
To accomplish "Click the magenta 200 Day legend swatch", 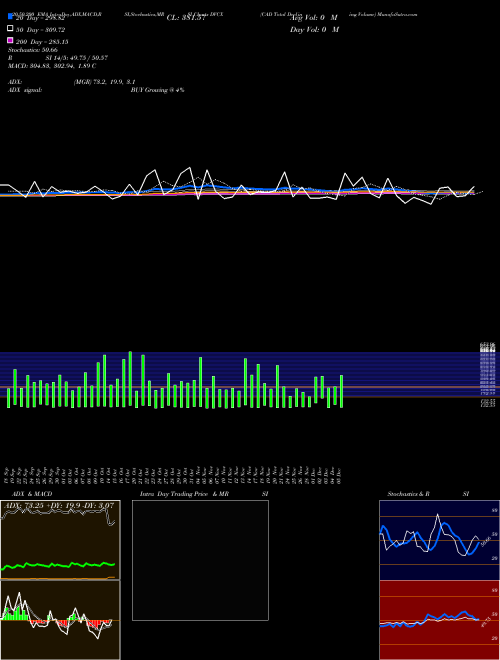I will tap(10, 40).
